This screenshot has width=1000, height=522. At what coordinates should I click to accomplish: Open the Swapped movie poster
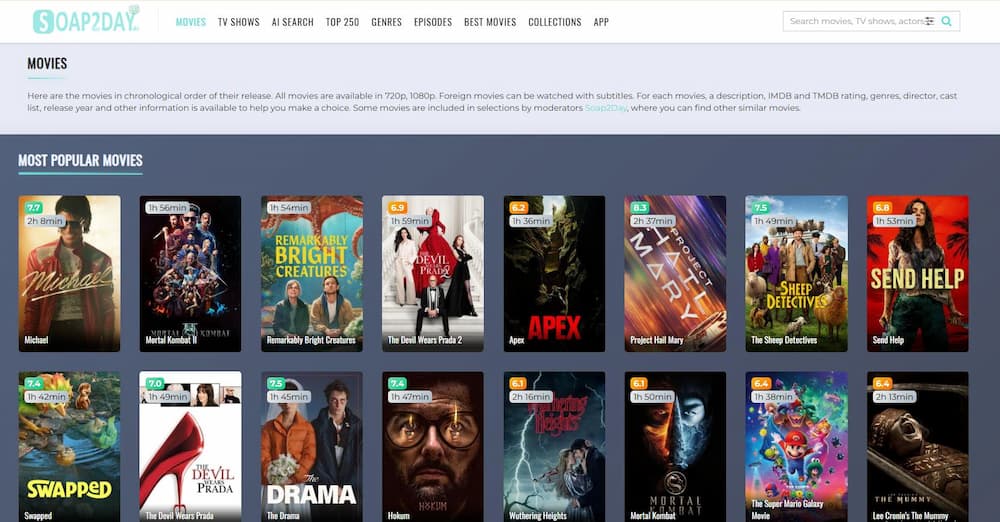pyautogui.click(x=70, y=447)
